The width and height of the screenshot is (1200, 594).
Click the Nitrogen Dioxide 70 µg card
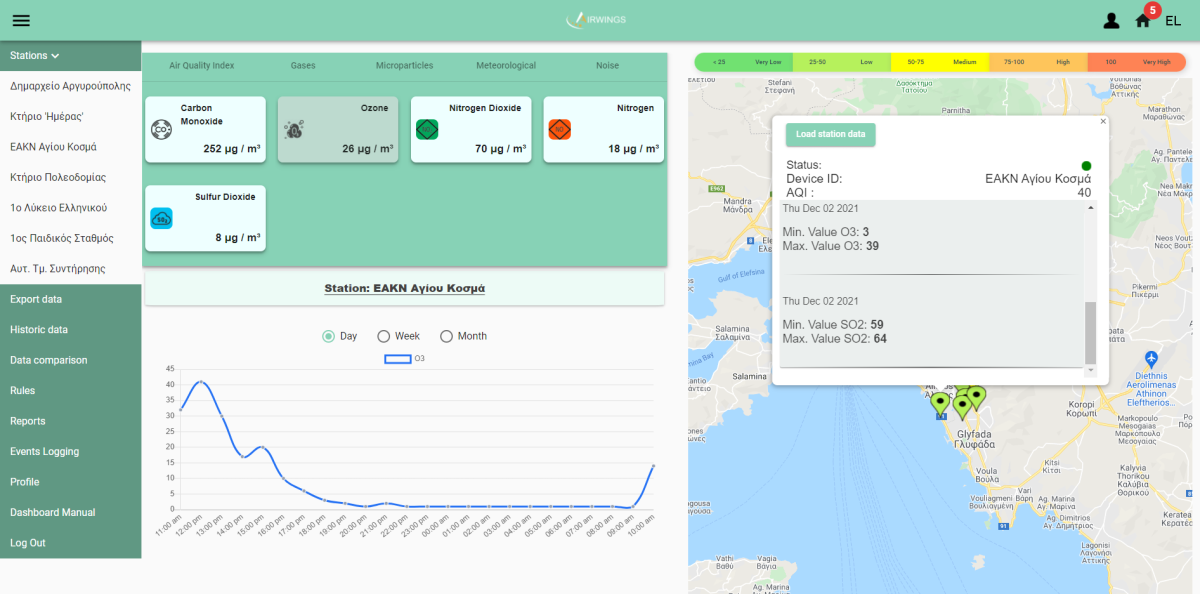(471, 129)
